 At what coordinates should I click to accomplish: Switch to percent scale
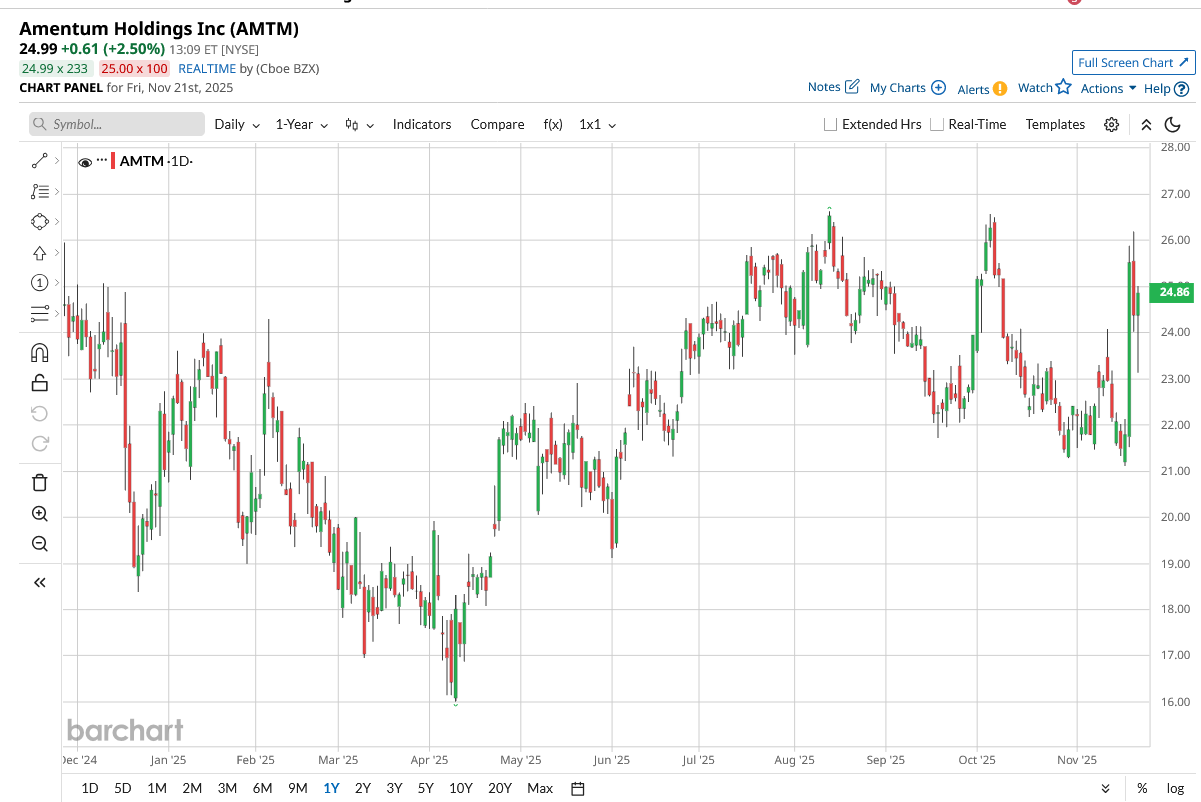1142,788
